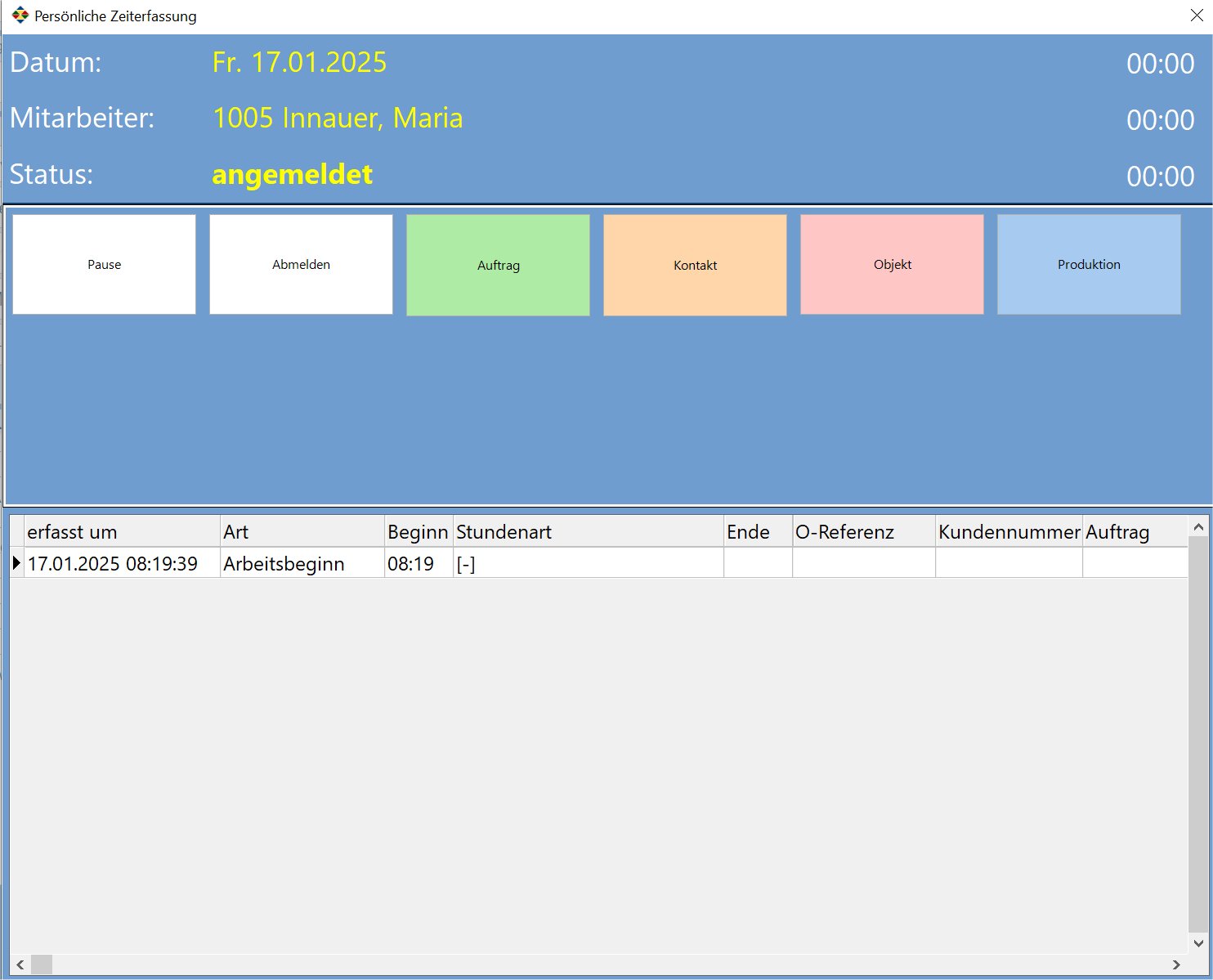
Task: Select the green Auftrag tile
Action: click(x=498, y=266)
